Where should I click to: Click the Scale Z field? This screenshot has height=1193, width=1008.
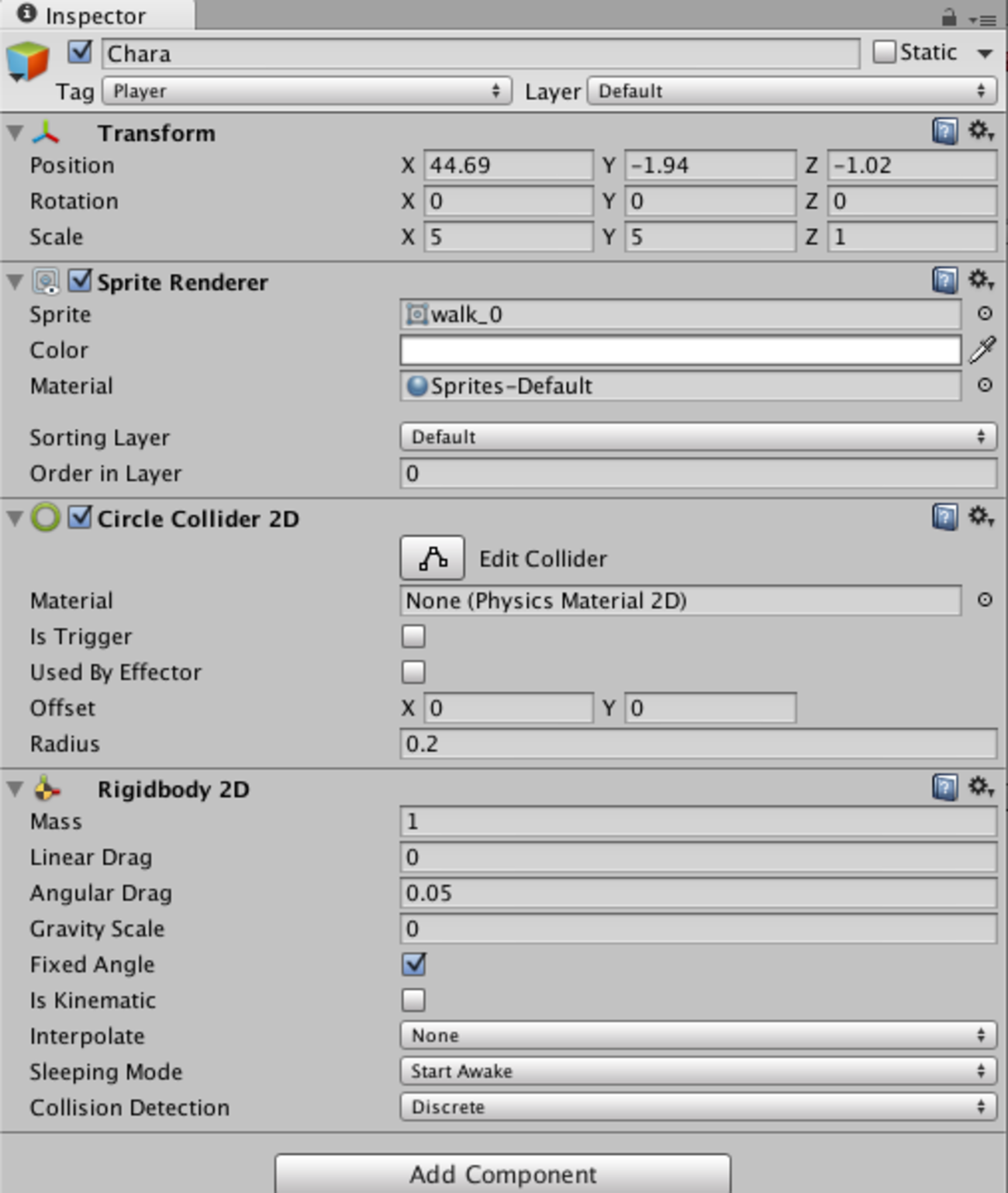click(912, 237)
